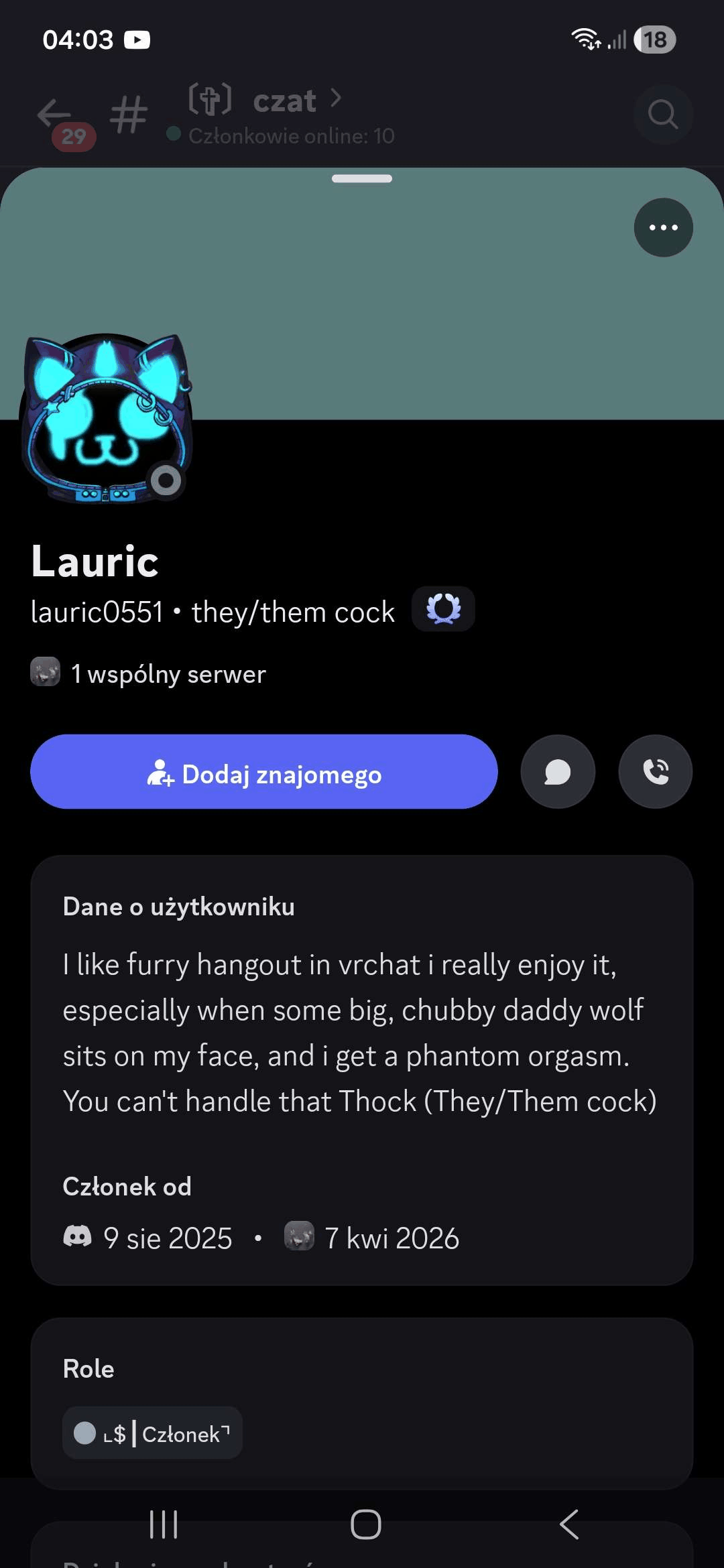724x1568 pixels.
Task: Open the three-dot profile options menu
Action: [663, 227]
